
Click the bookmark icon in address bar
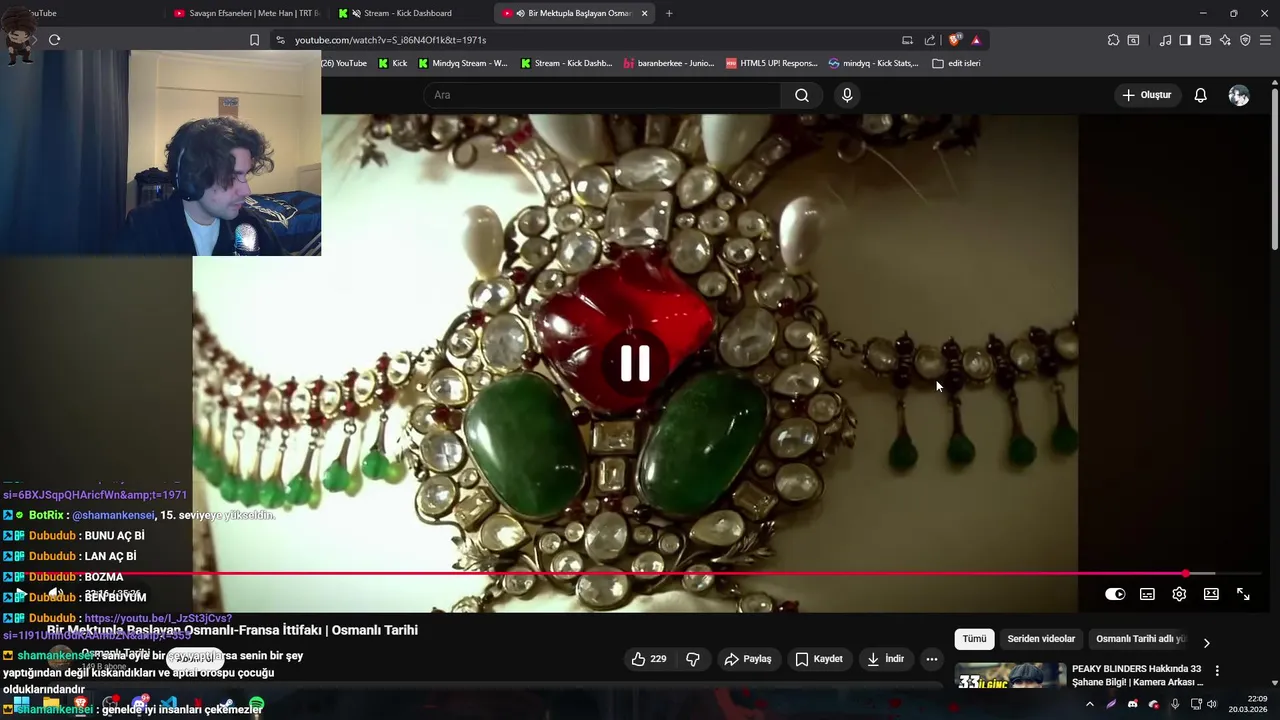254,40
